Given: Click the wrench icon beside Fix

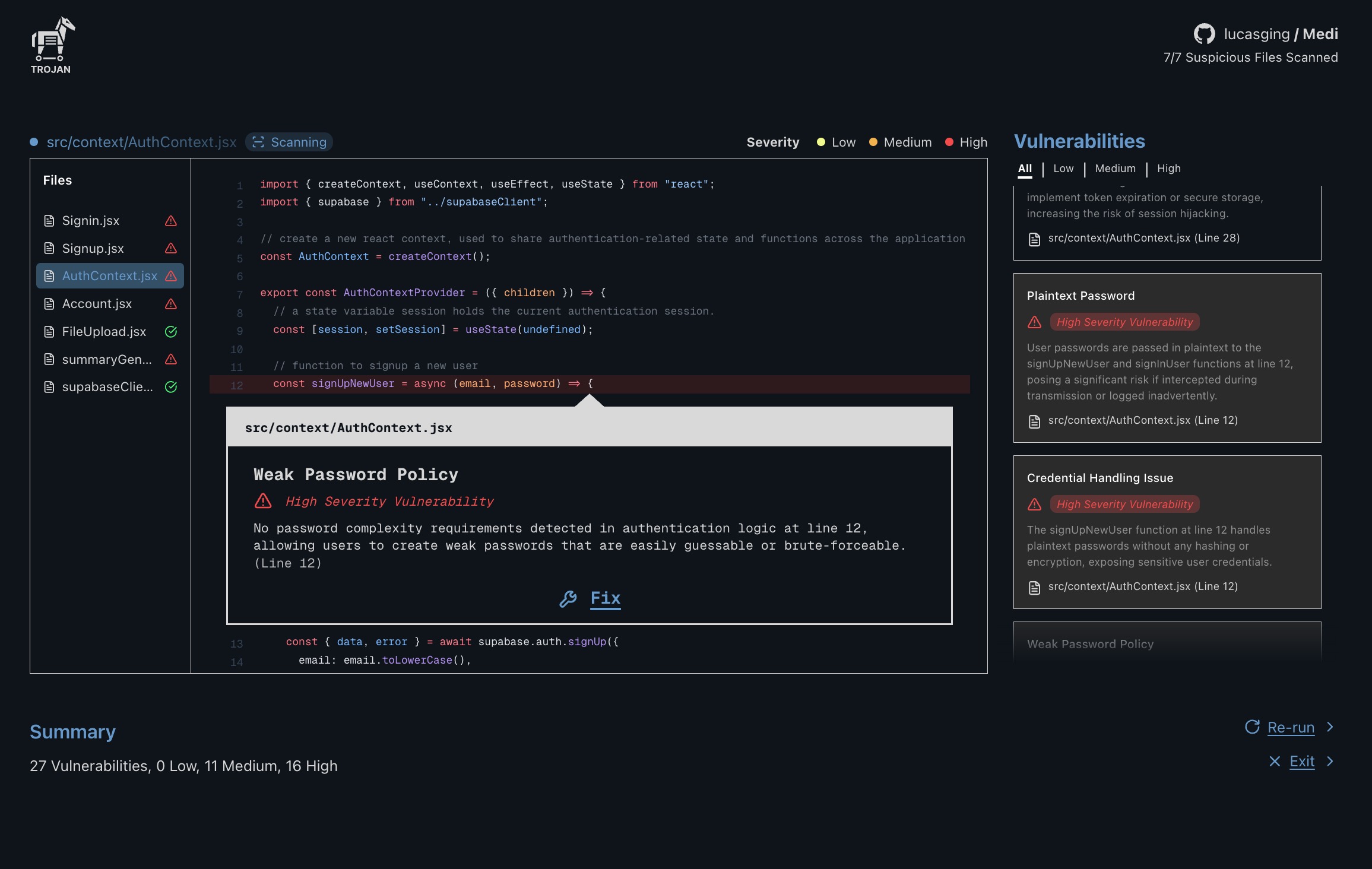Looking at the screenshot, I should [x=568, y=598].
